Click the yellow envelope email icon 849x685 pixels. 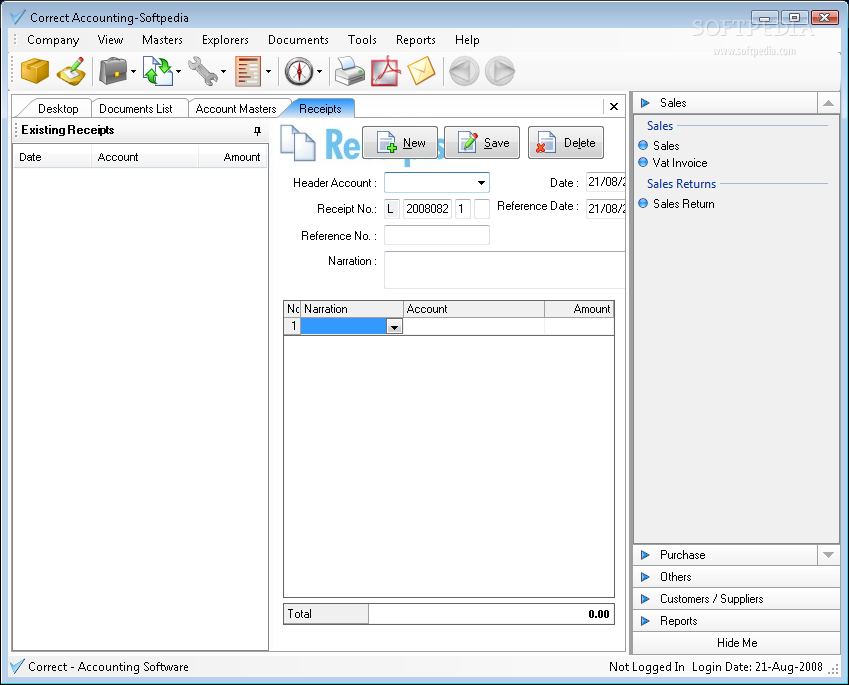(421, 71)
